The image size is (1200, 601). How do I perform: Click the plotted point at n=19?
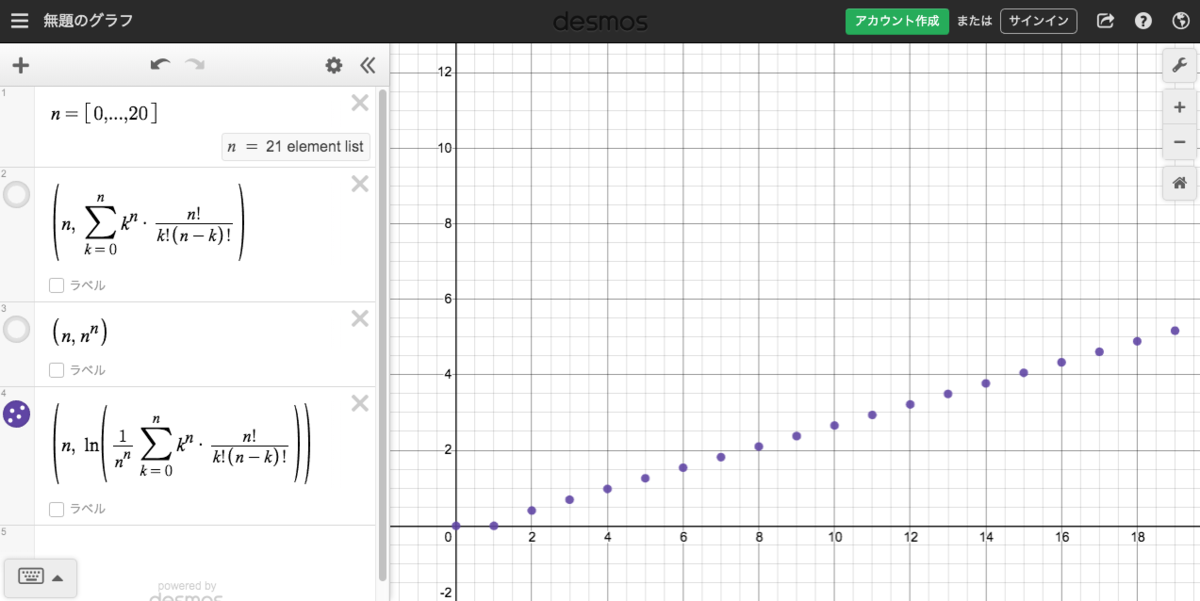click(1175, 331)
